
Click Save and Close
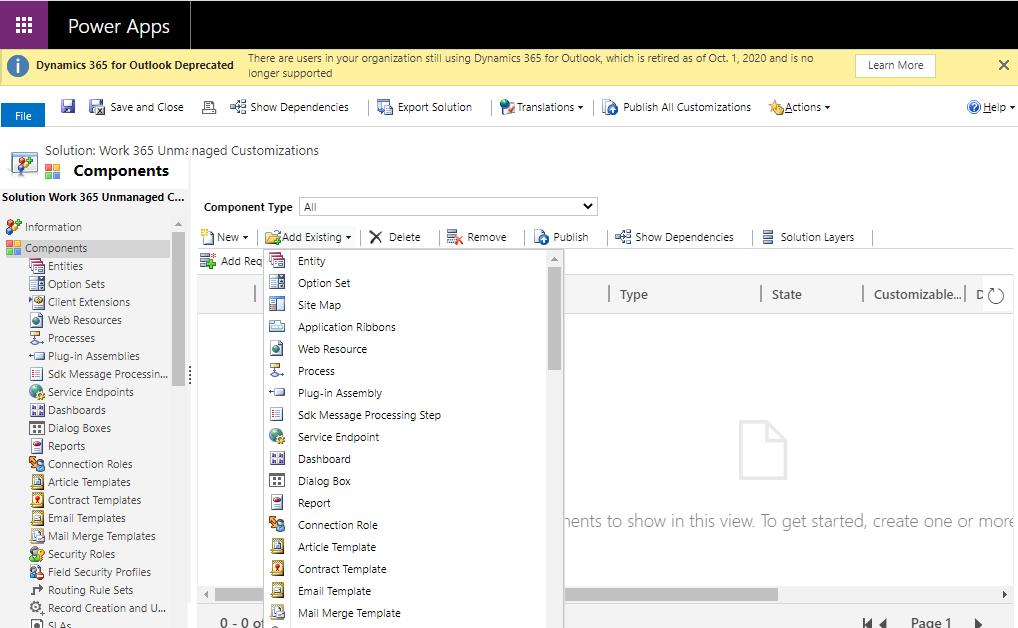tap(137, 107)
